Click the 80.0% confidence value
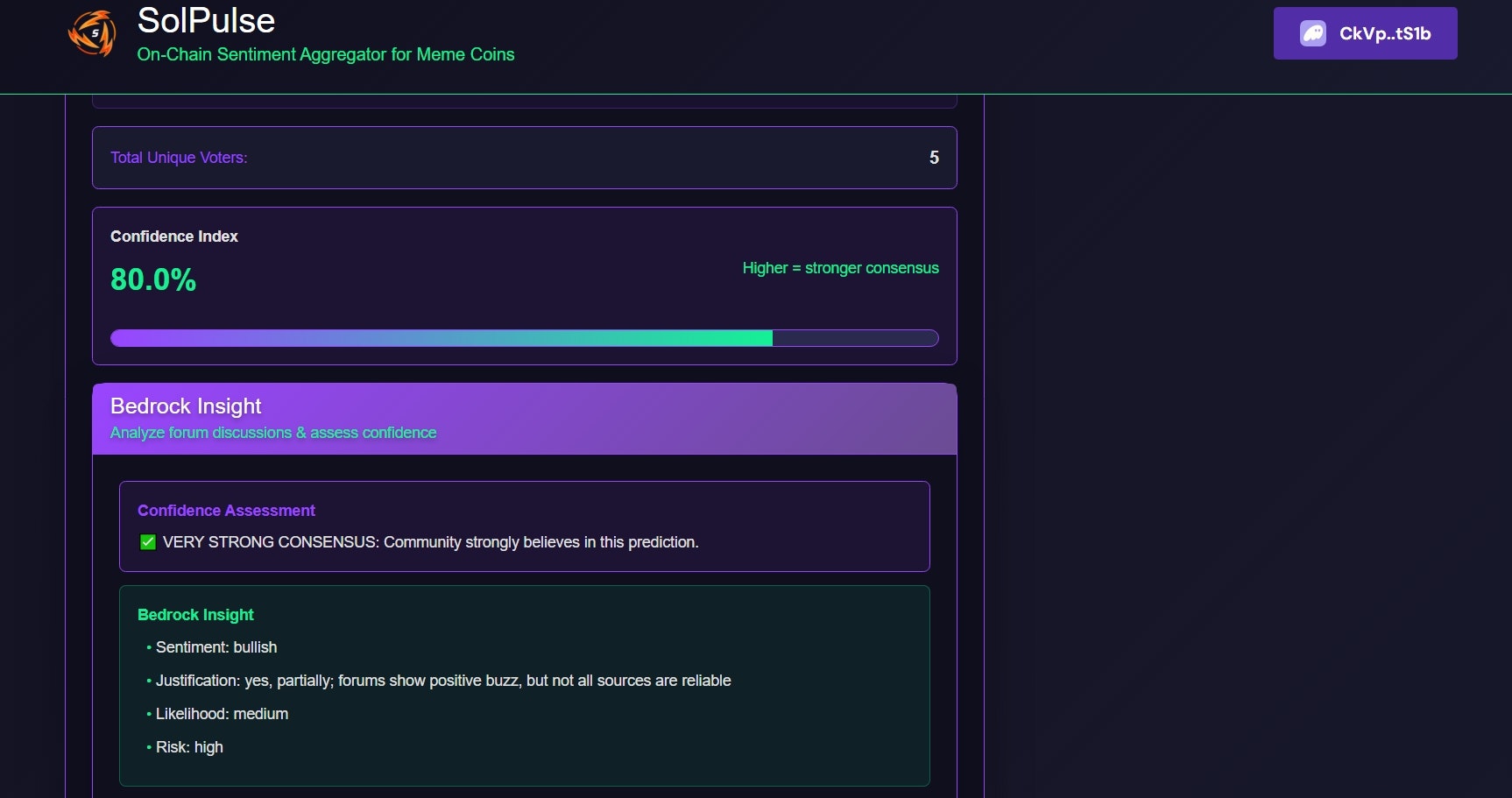The height and width of the screenshot is (798, 1512). click(153, 279)
